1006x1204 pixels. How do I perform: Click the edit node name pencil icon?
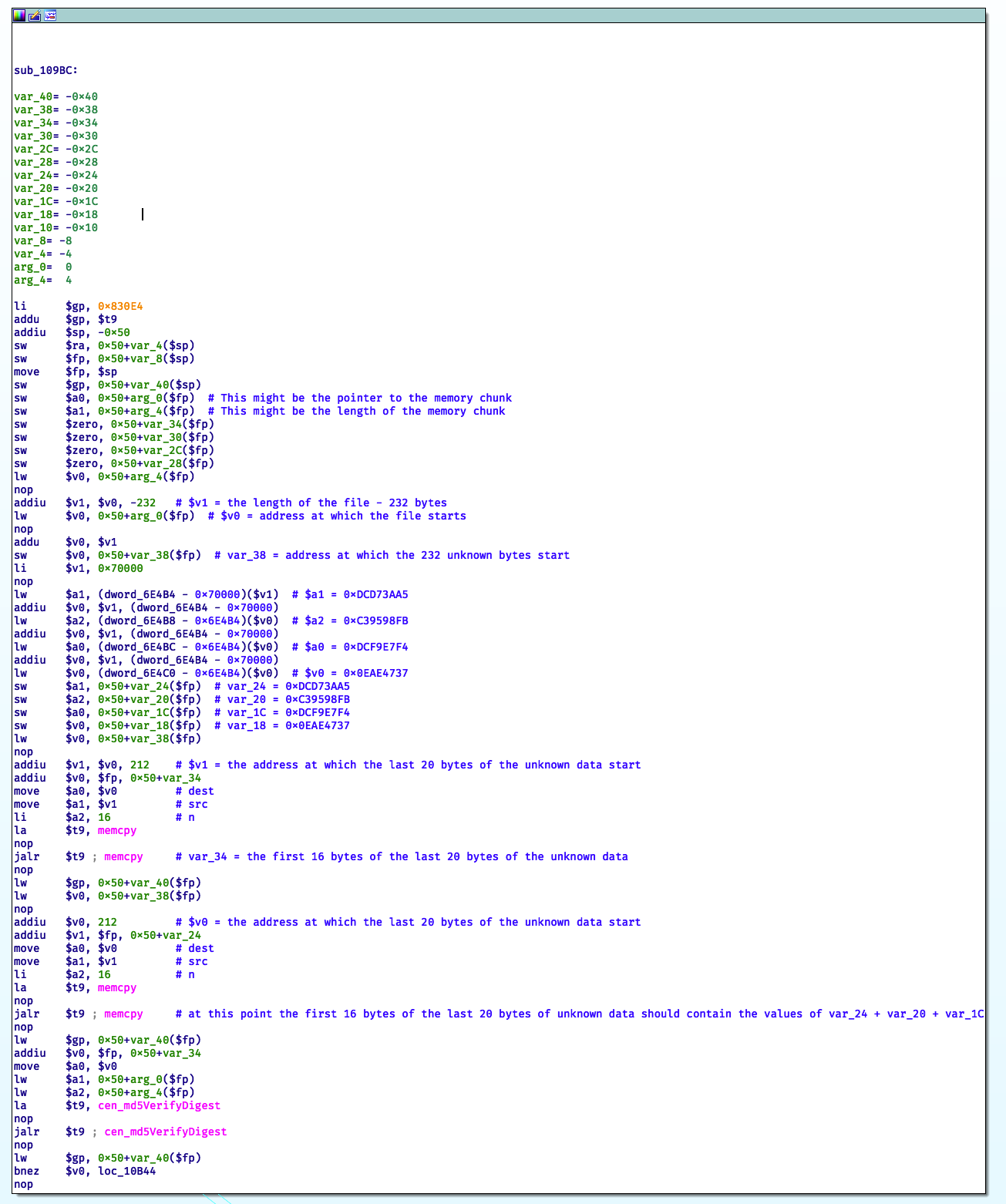click(35, 15)
